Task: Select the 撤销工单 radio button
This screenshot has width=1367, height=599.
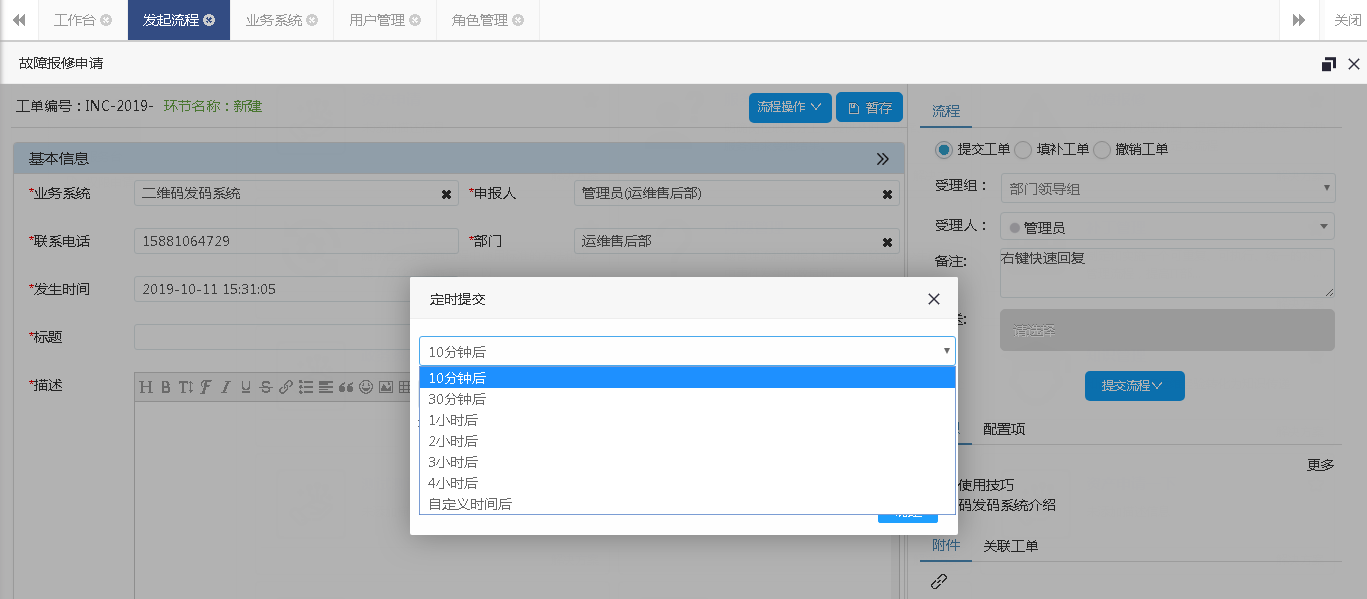Action: (1102, 150)
